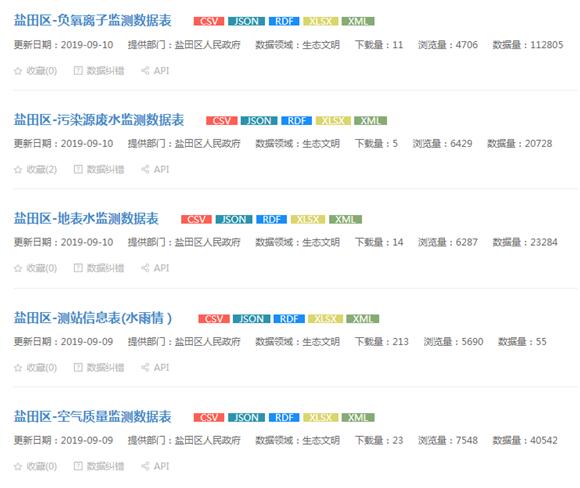
Task: Click star icon for 污染源废水监测数据表 收藏(2)
Action: [18, 169]
